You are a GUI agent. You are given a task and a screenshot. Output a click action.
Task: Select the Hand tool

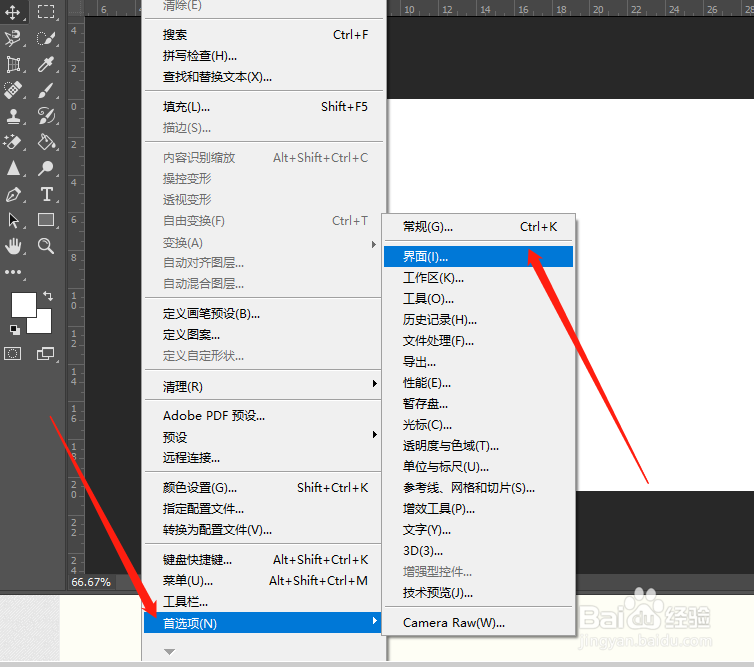click(13, 246)
